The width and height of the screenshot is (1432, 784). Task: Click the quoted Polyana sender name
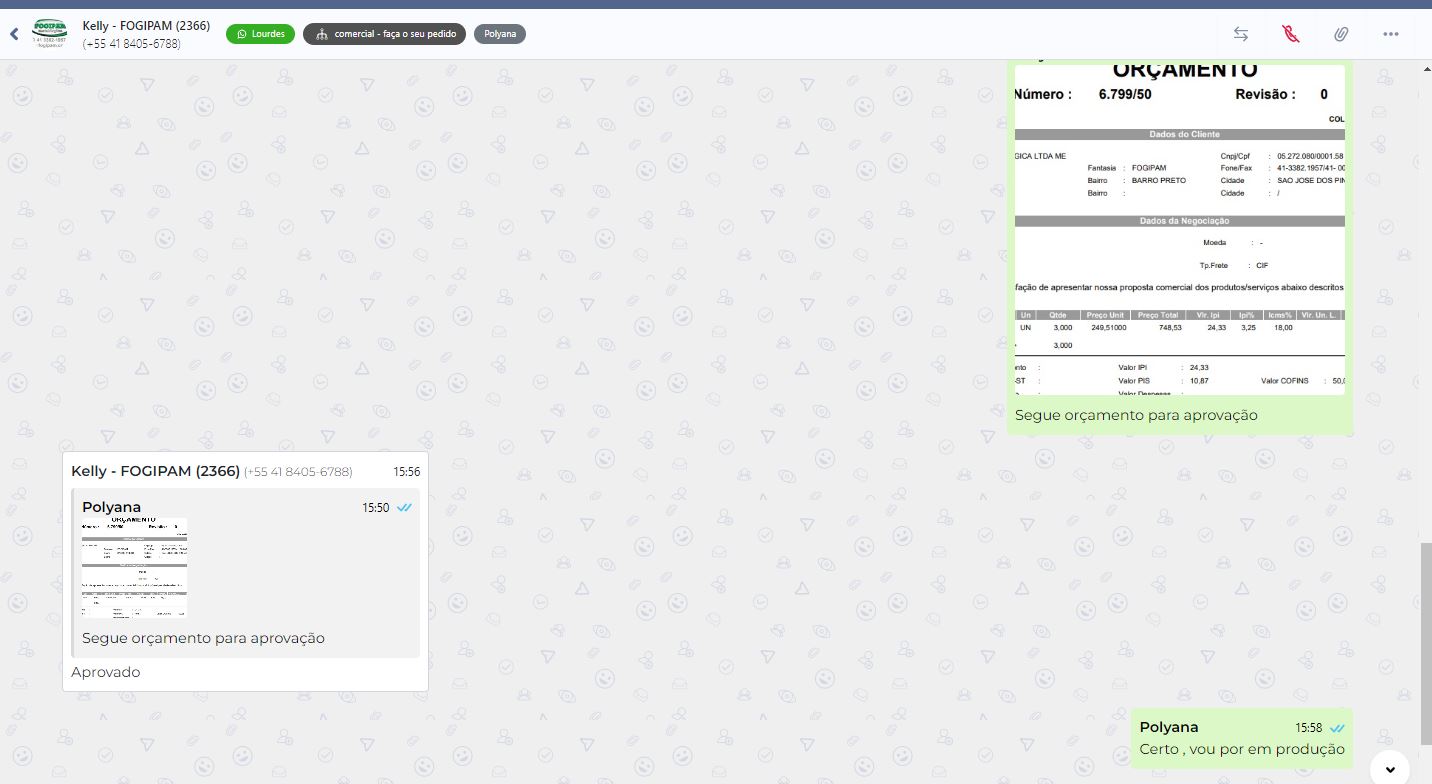(111, 507)
